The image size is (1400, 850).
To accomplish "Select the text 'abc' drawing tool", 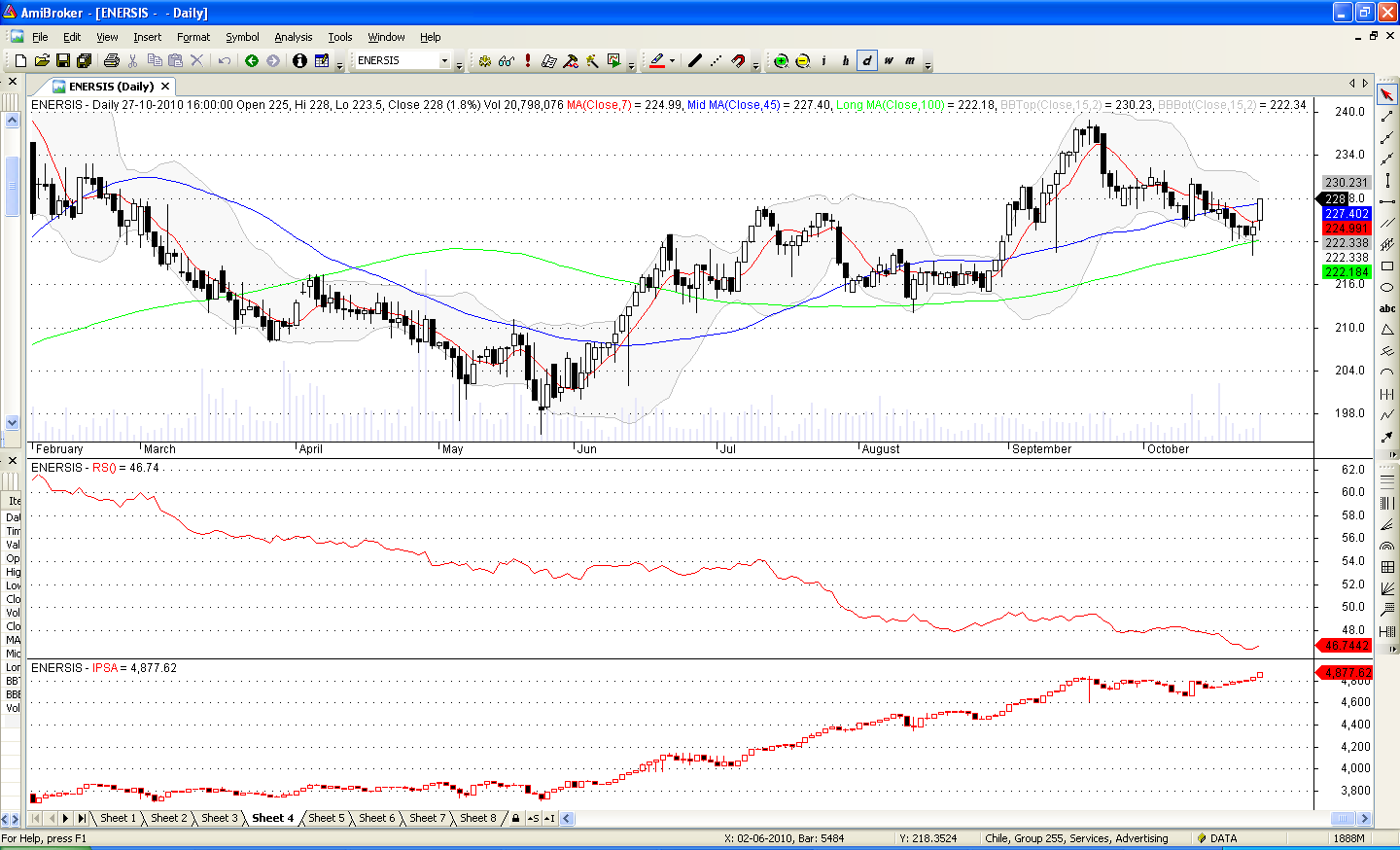I will click(1387, 308).
